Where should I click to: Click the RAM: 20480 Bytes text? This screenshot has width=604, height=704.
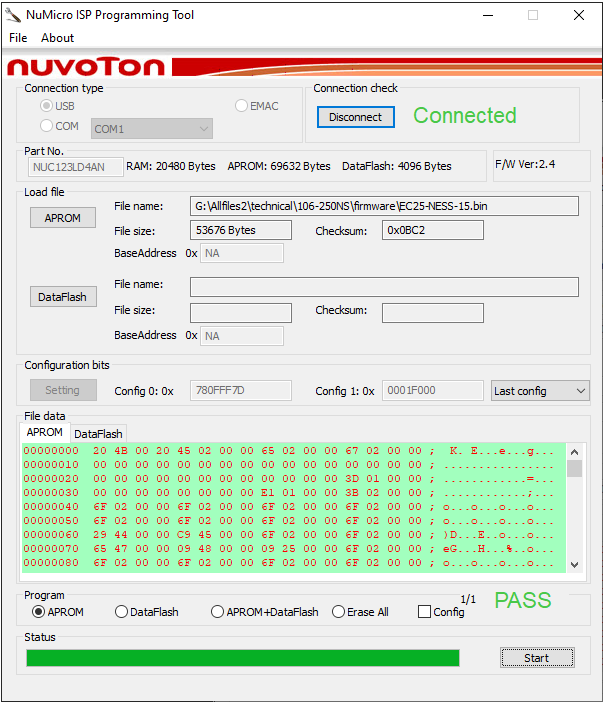click(x=171, y=166)
